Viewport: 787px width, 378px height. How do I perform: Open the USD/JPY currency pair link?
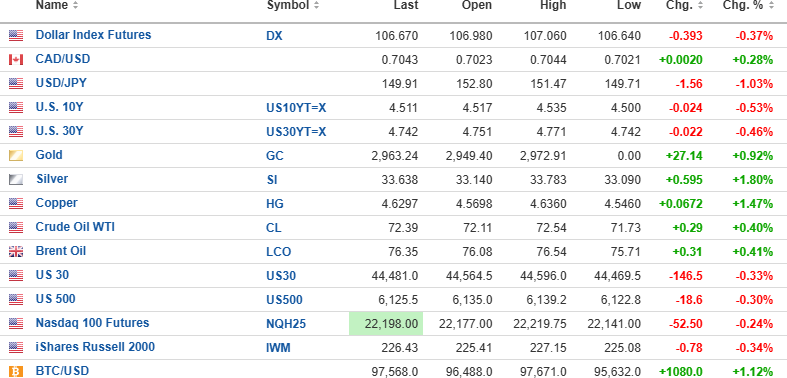61,83
